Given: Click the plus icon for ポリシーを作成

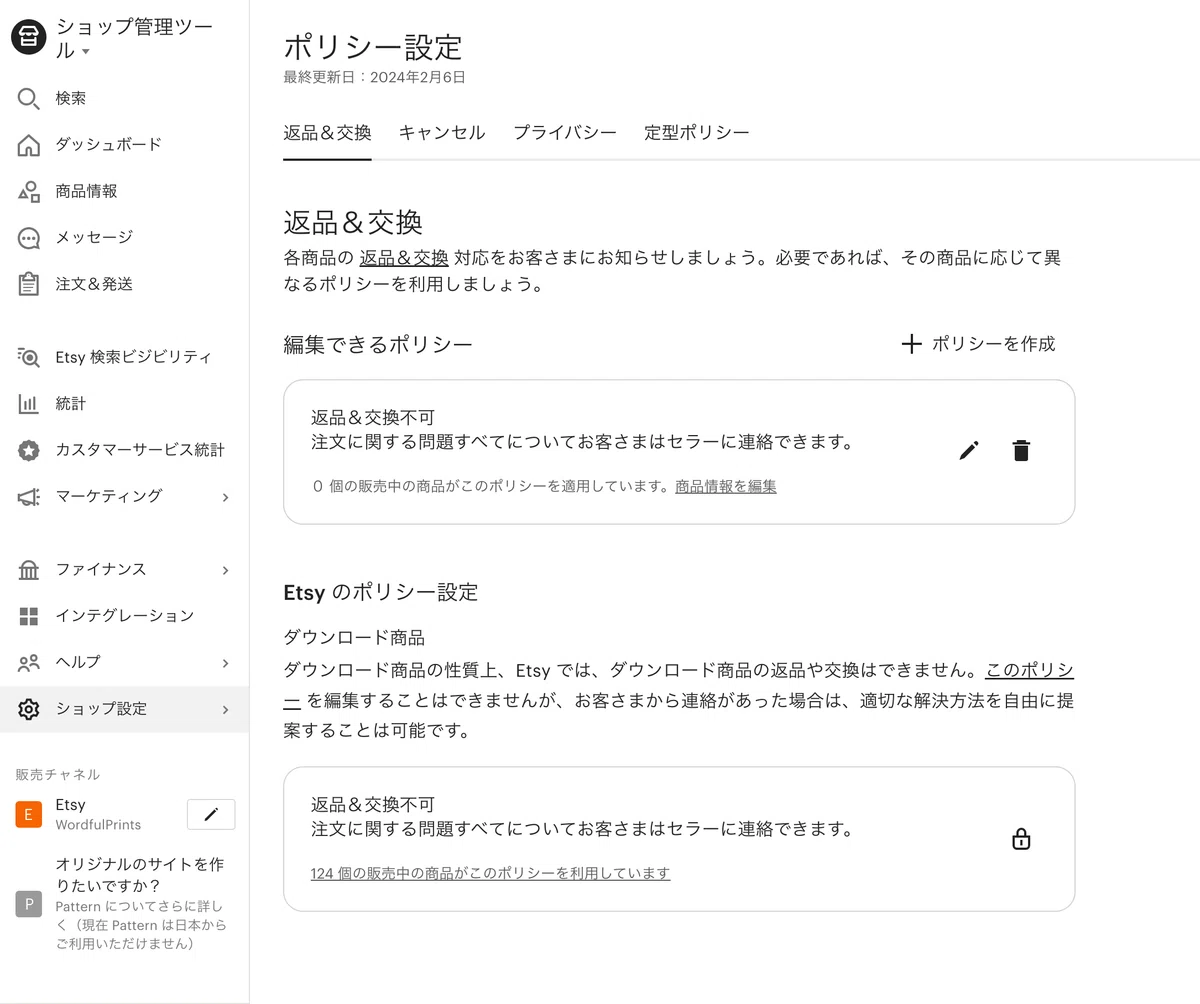Looking at the screenshot, I should 911,344.
